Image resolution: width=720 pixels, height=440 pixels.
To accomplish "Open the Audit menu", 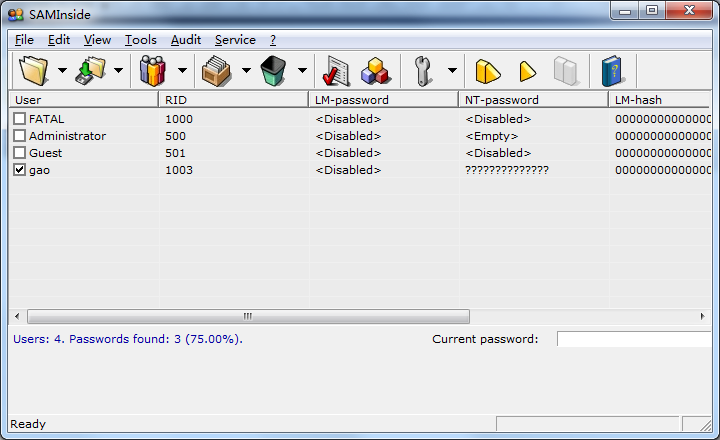I will (x=186, y=40).
